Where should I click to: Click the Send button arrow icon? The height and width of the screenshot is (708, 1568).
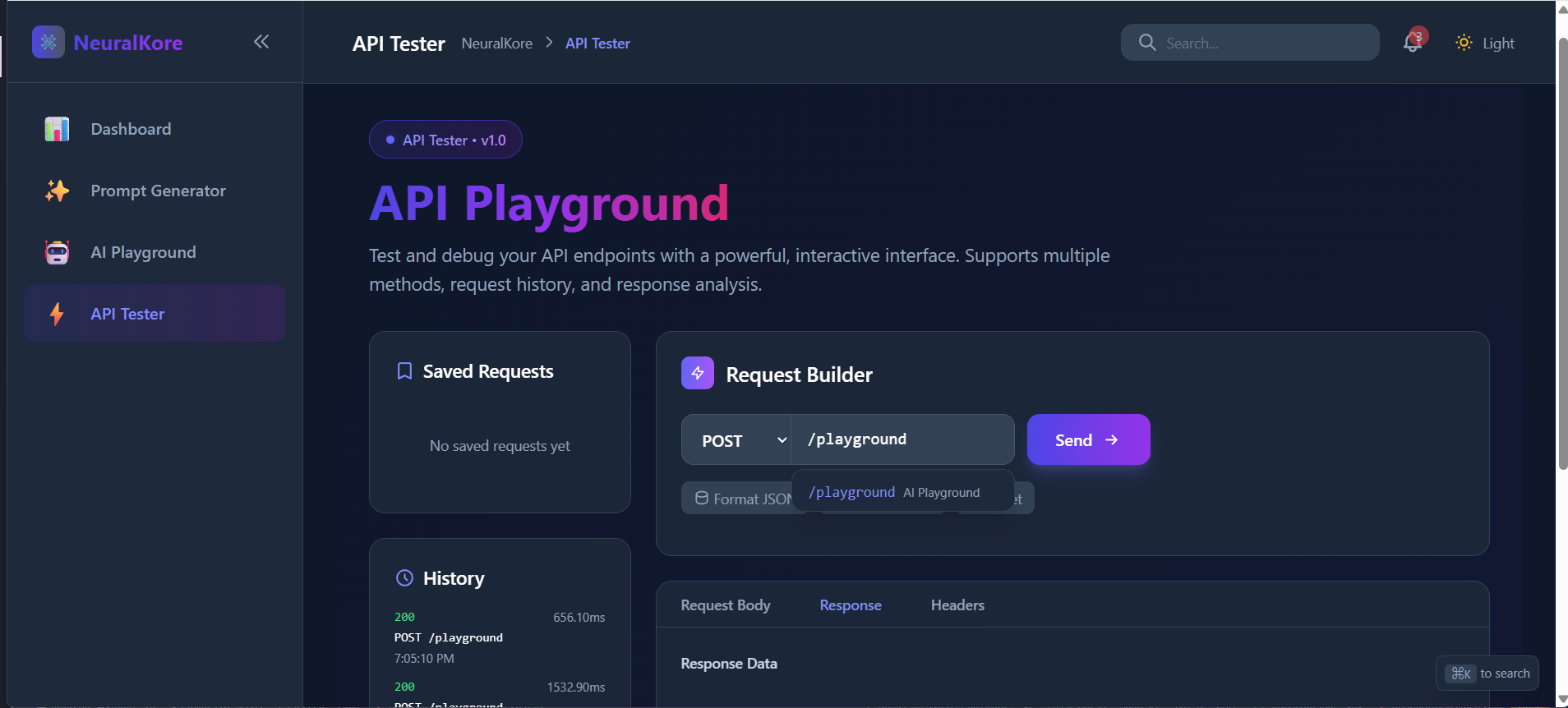coord(1112,440)
